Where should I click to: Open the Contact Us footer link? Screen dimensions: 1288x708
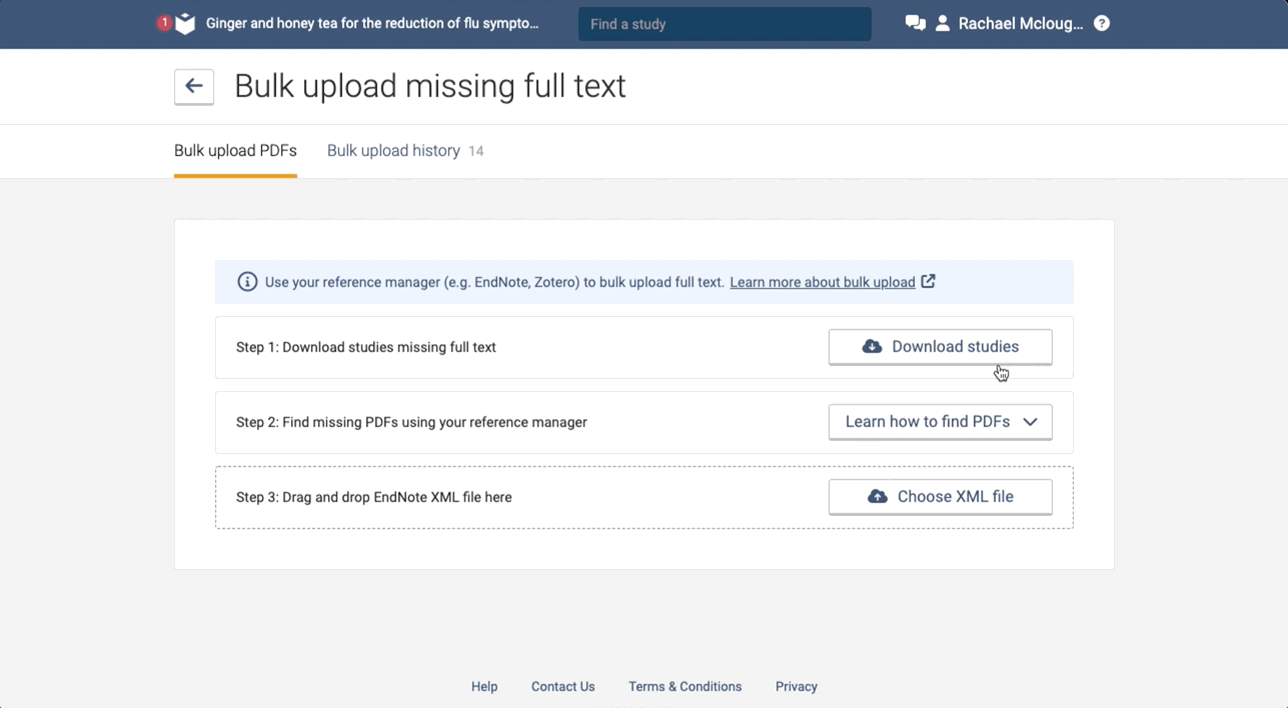click(563, 686)
